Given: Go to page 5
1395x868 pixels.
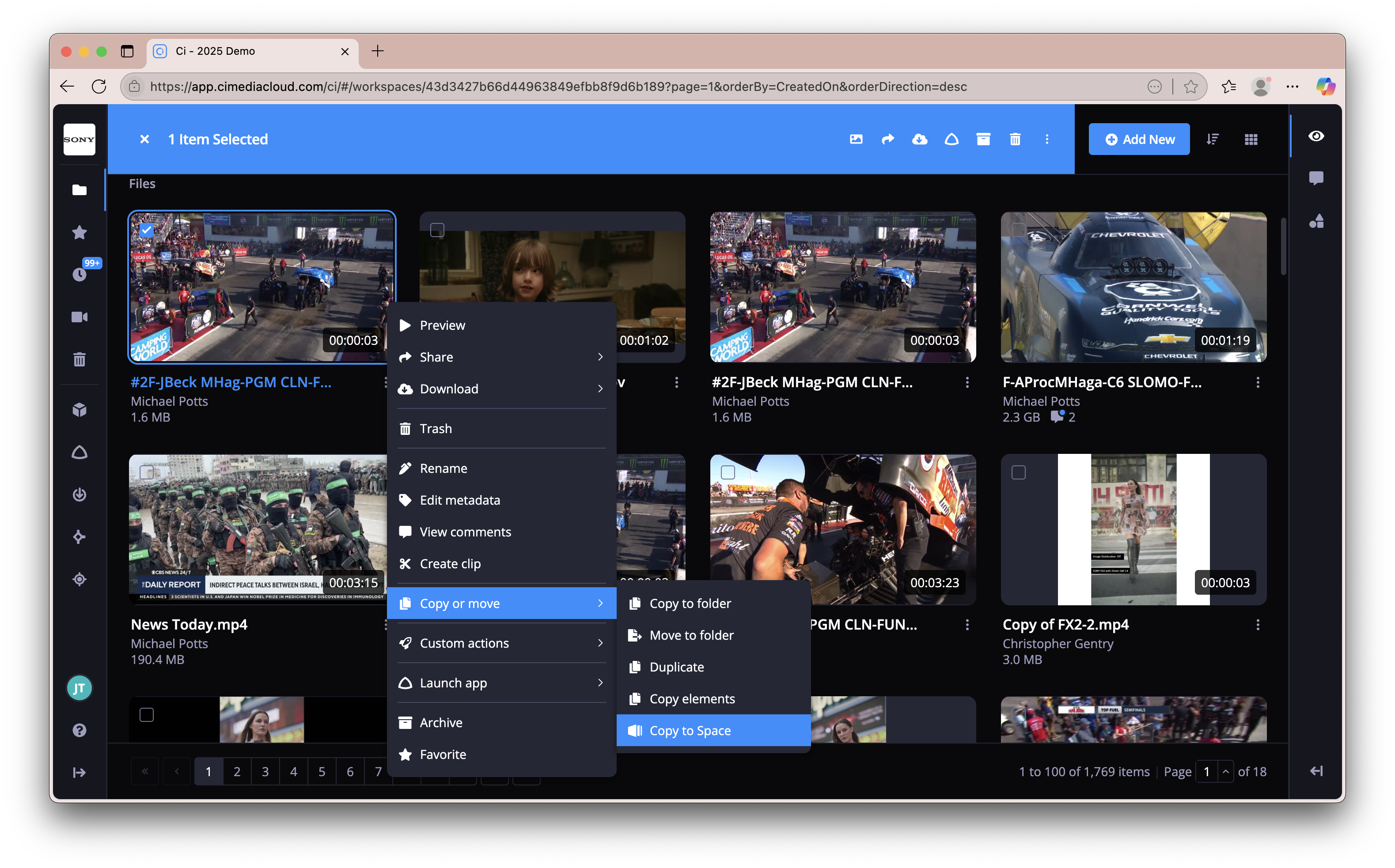Looking at the screenshot, I should tap(322, 772).
